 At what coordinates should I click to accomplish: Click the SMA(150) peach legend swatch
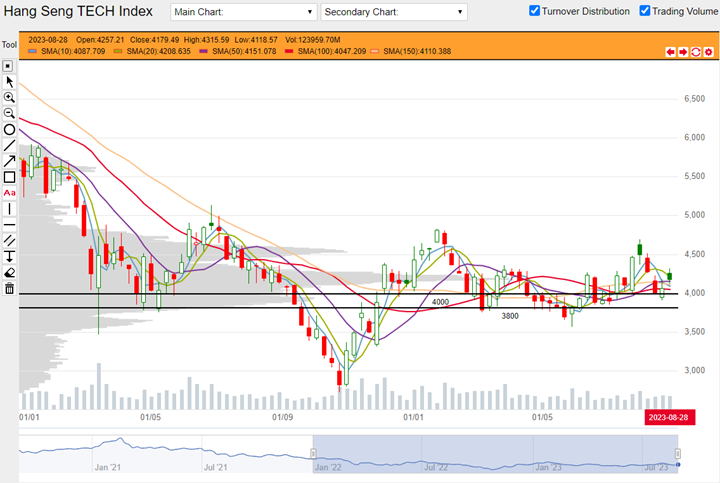[x=375, y=51]
